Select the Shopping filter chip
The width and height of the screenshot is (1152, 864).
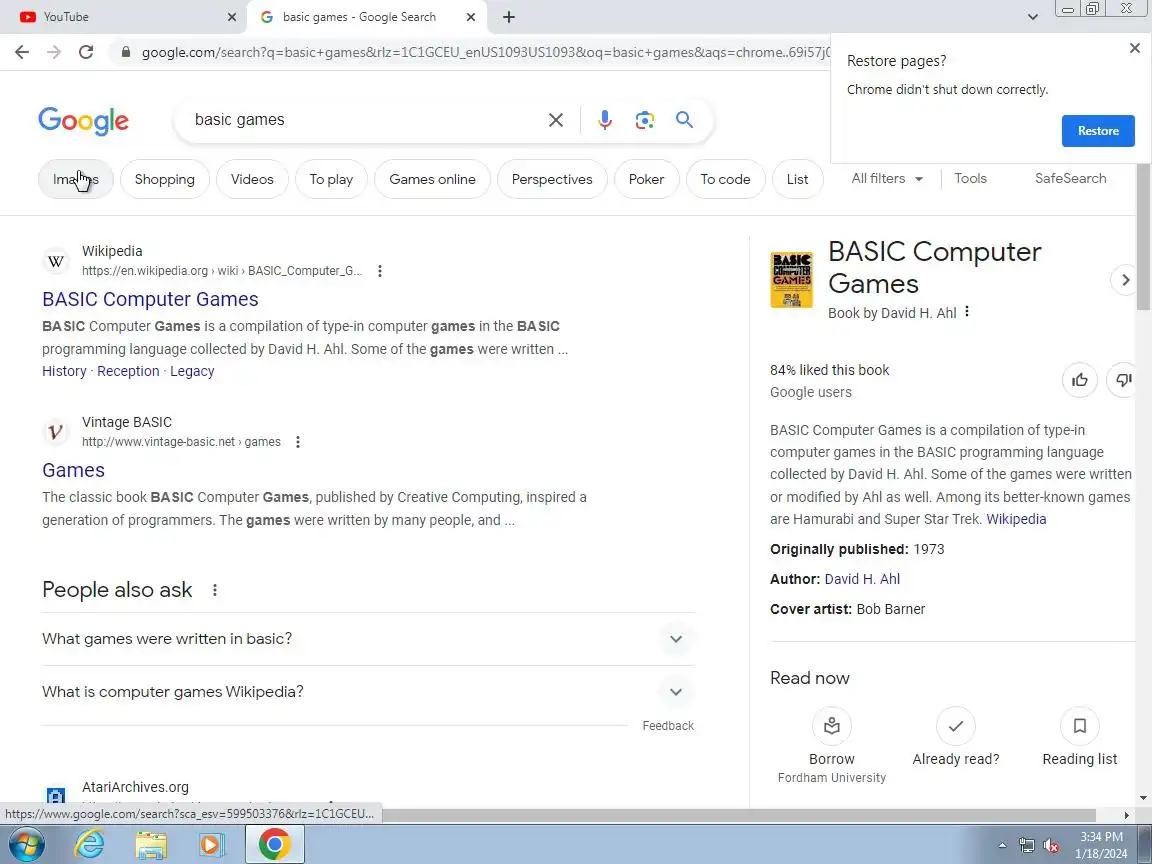[x=165, y=179]
